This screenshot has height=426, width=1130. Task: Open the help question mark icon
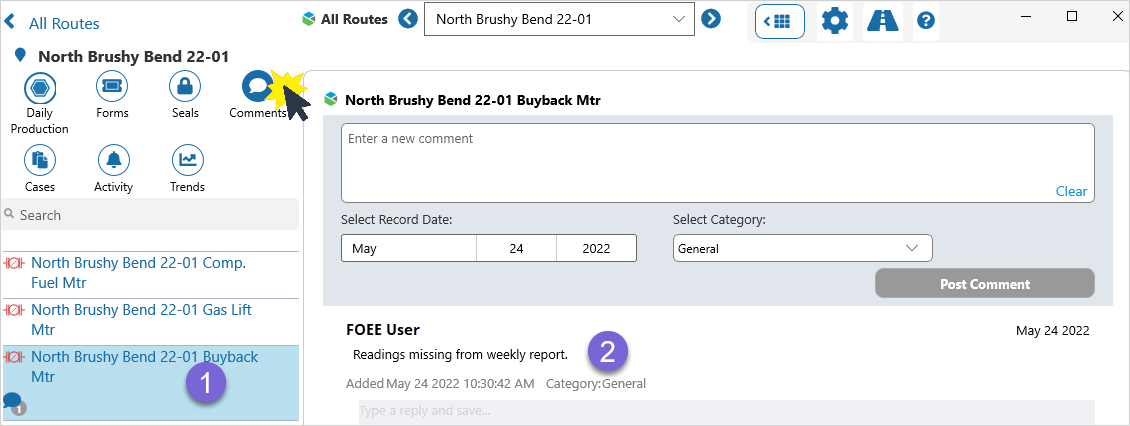(x=926, y=20)
